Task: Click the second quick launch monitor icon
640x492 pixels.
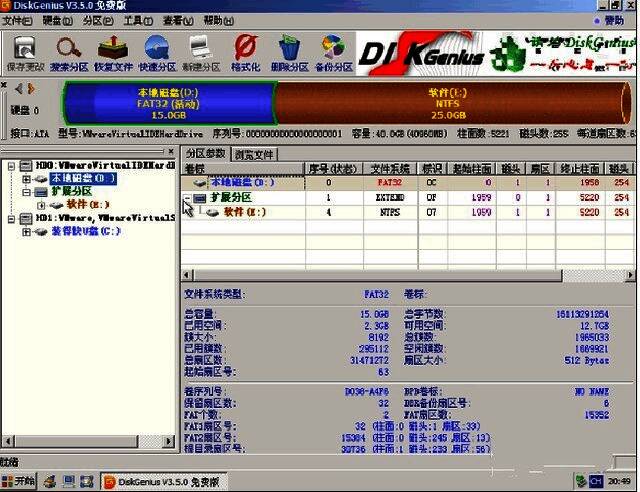Action: [69, 482]
